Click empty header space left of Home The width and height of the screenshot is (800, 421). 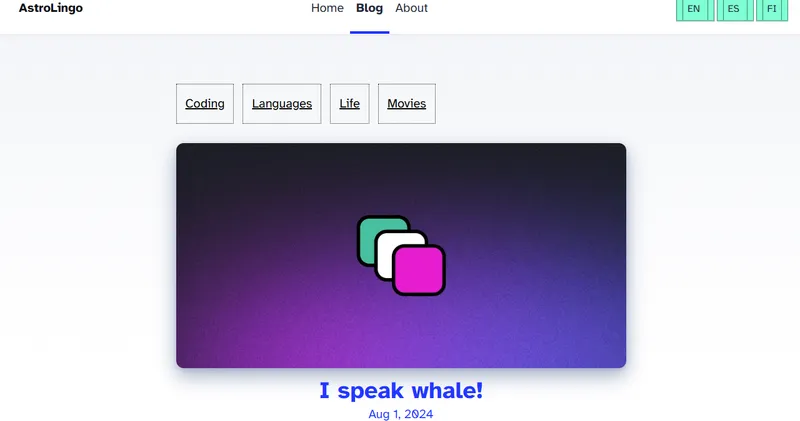click(200, 10)
